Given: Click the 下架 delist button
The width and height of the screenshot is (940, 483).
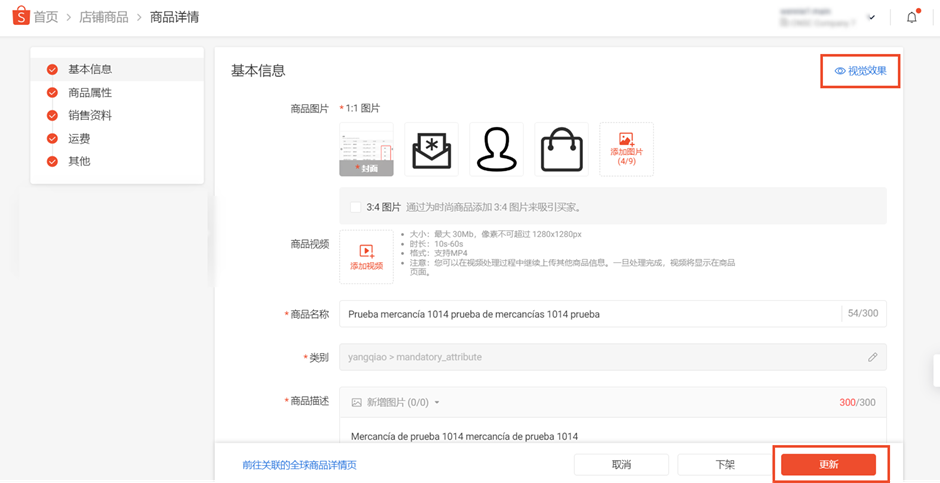Looking at the screenshot, I should click(725, 464).
